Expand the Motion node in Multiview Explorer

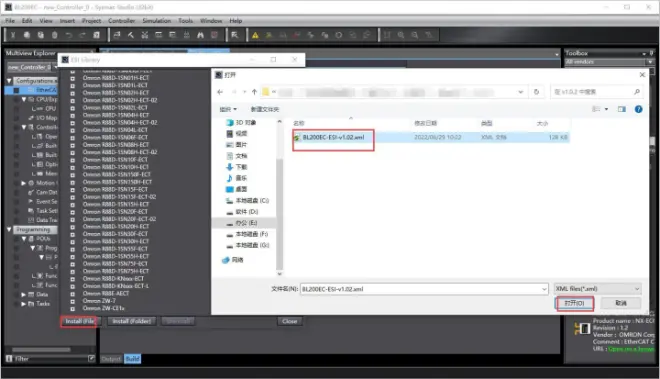(x=24, y=183)
